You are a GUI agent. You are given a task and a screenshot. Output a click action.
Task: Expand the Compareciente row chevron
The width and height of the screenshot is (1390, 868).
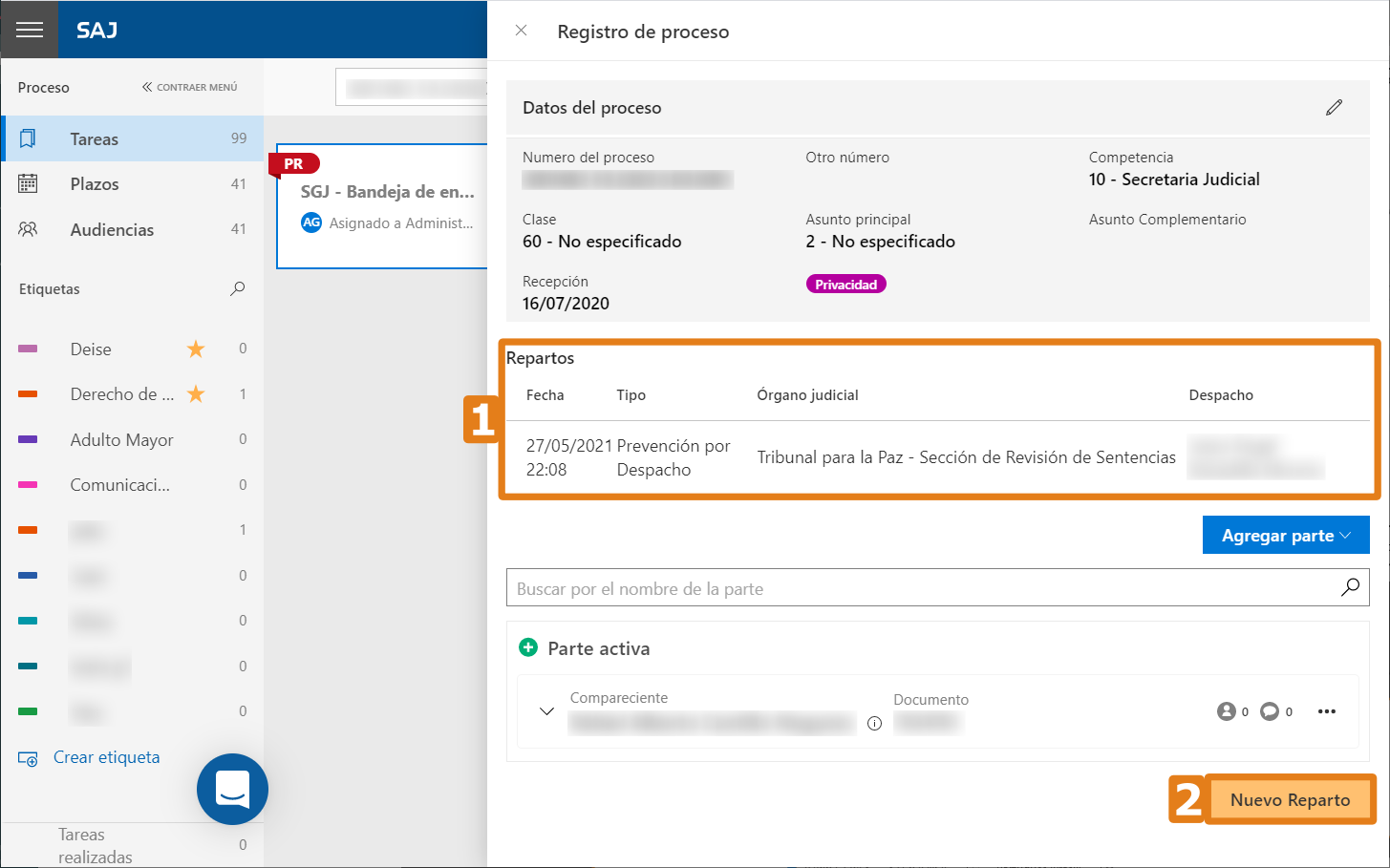546,711
